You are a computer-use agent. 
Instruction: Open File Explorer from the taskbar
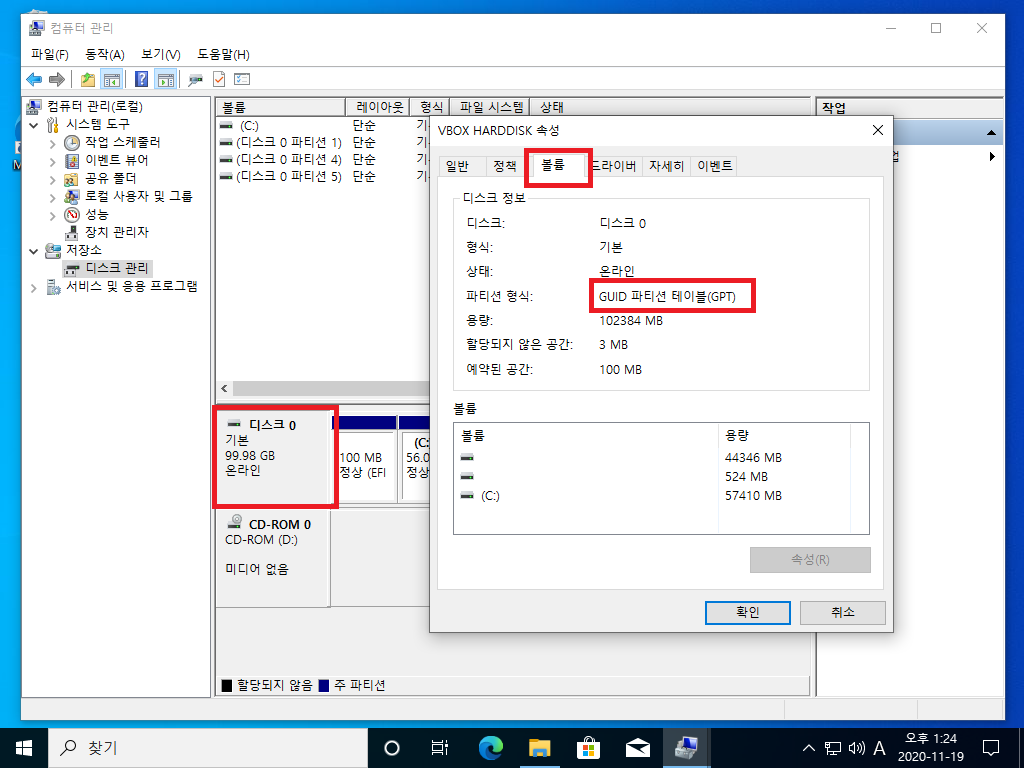coord(540,747)
